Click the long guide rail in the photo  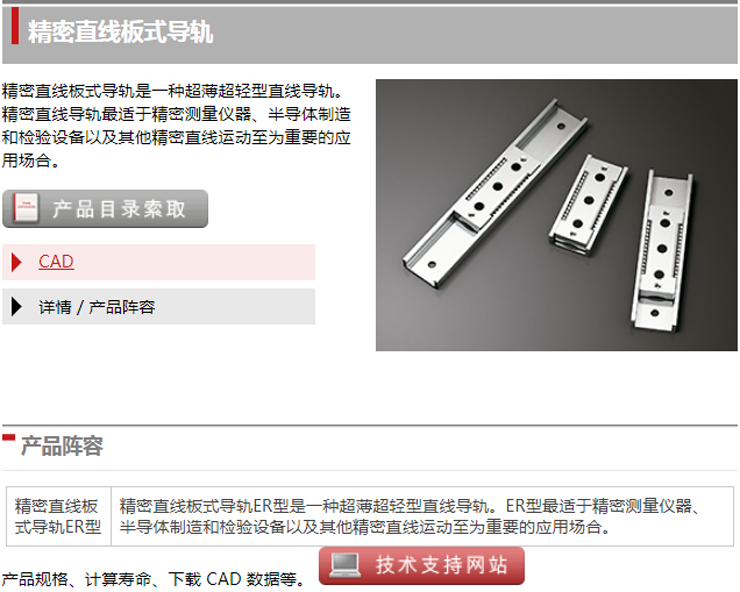pyautogui.click(x=495, y=193)
